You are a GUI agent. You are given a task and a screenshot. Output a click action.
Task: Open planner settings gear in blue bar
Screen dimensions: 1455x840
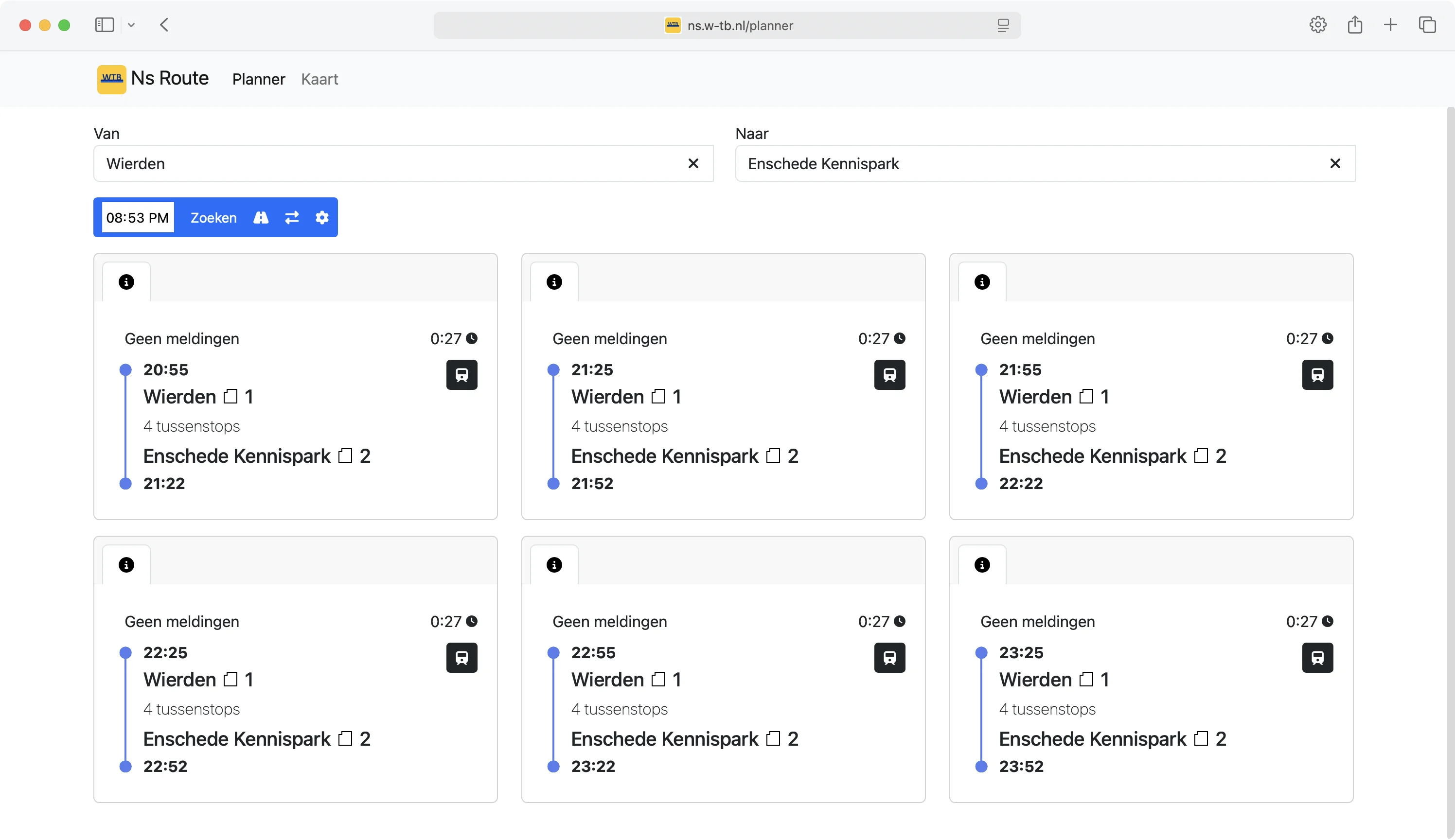(x=322, y=217)
